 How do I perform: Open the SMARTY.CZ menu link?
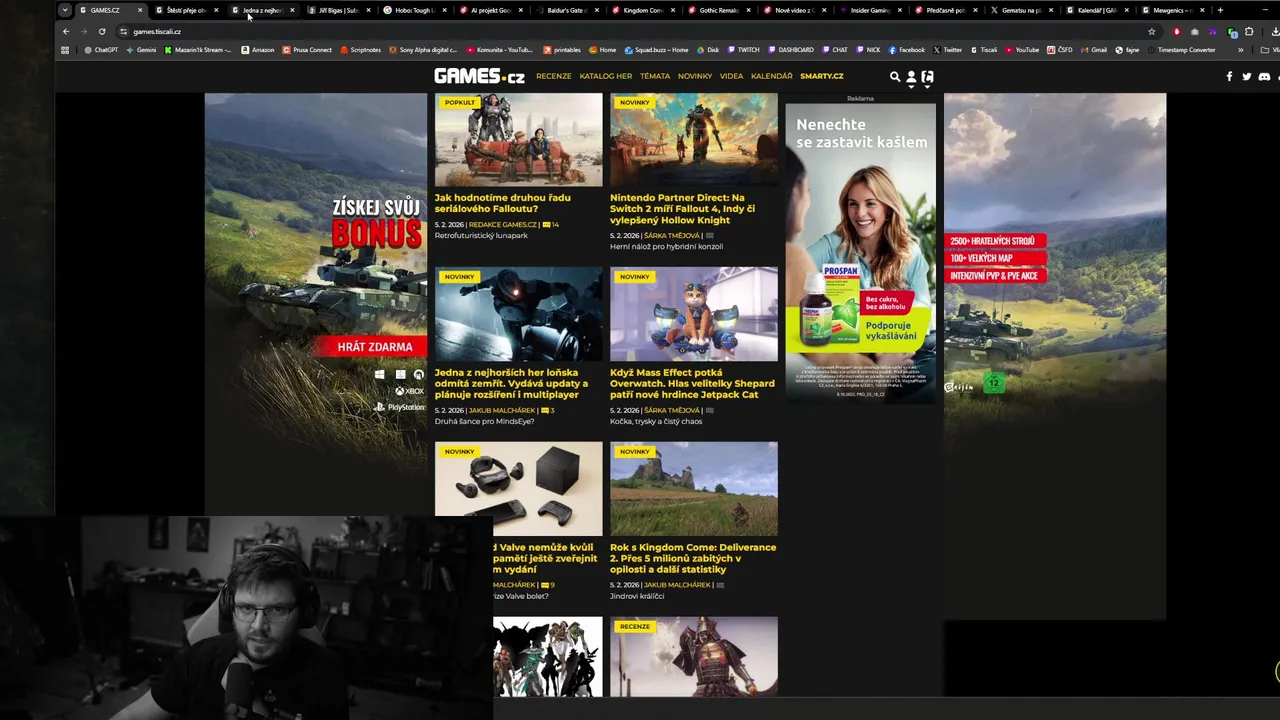click(821, 76)
